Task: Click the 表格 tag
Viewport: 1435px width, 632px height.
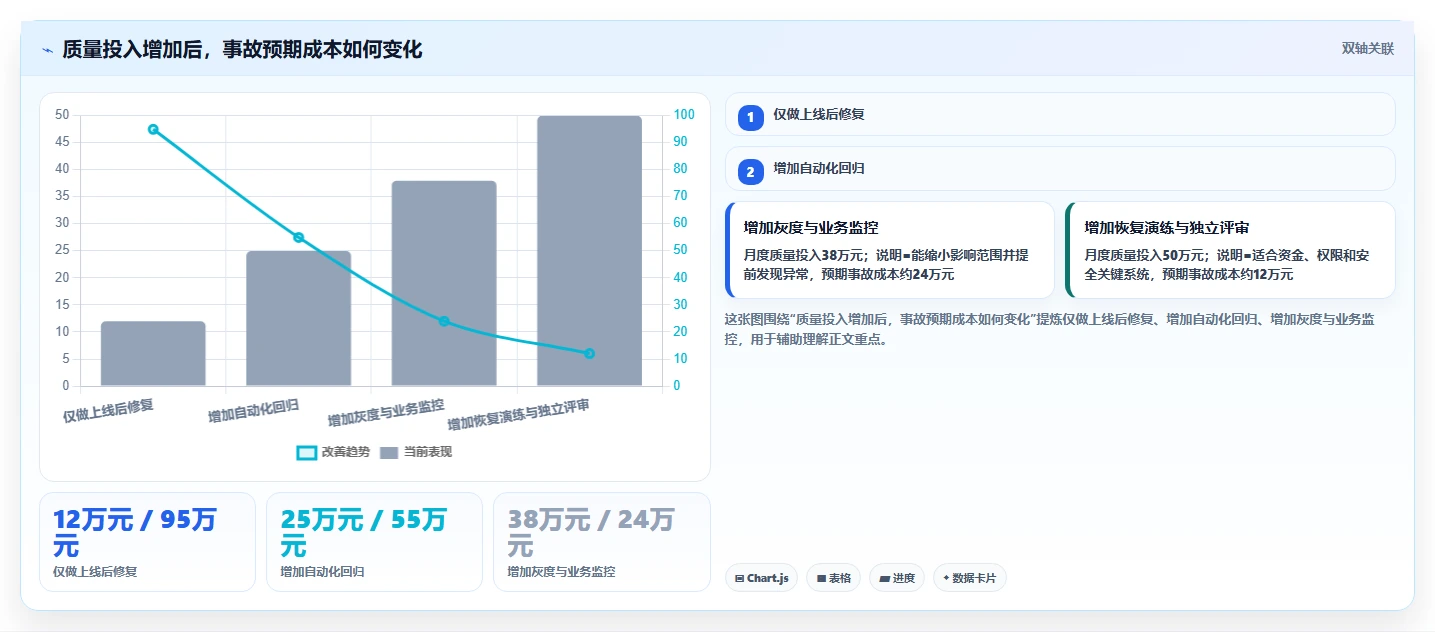Action: 833,578
